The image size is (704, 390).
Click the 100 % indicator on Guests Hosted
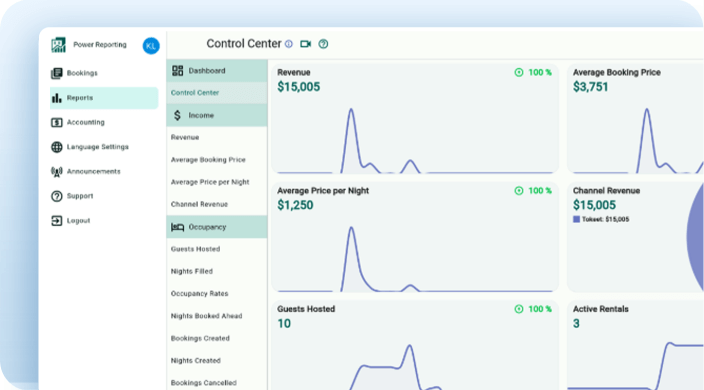pos(533,309)
